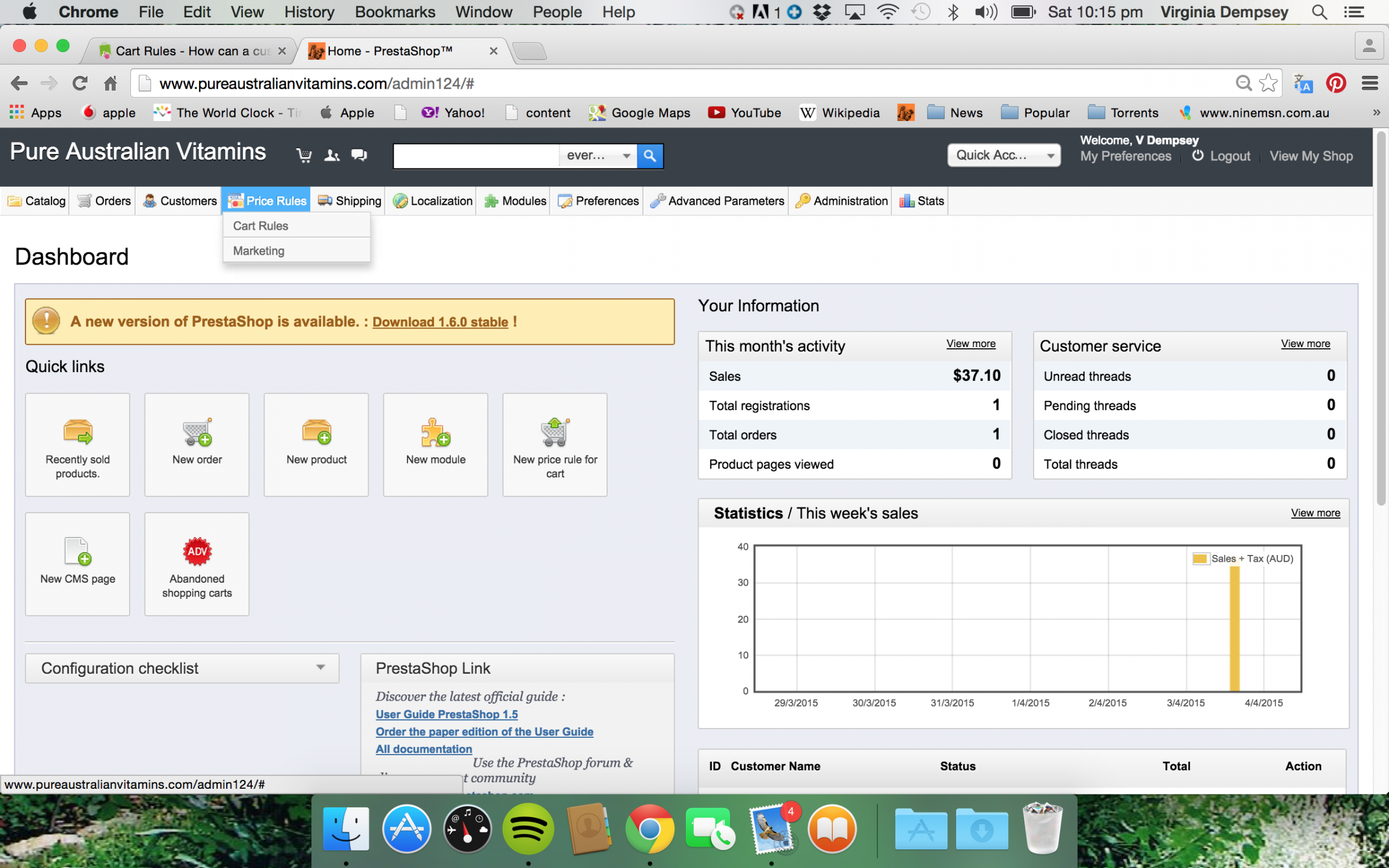1389x868 pixels.
Task: Open the Torrents bookmark folder
Action: coord(1123,113)
